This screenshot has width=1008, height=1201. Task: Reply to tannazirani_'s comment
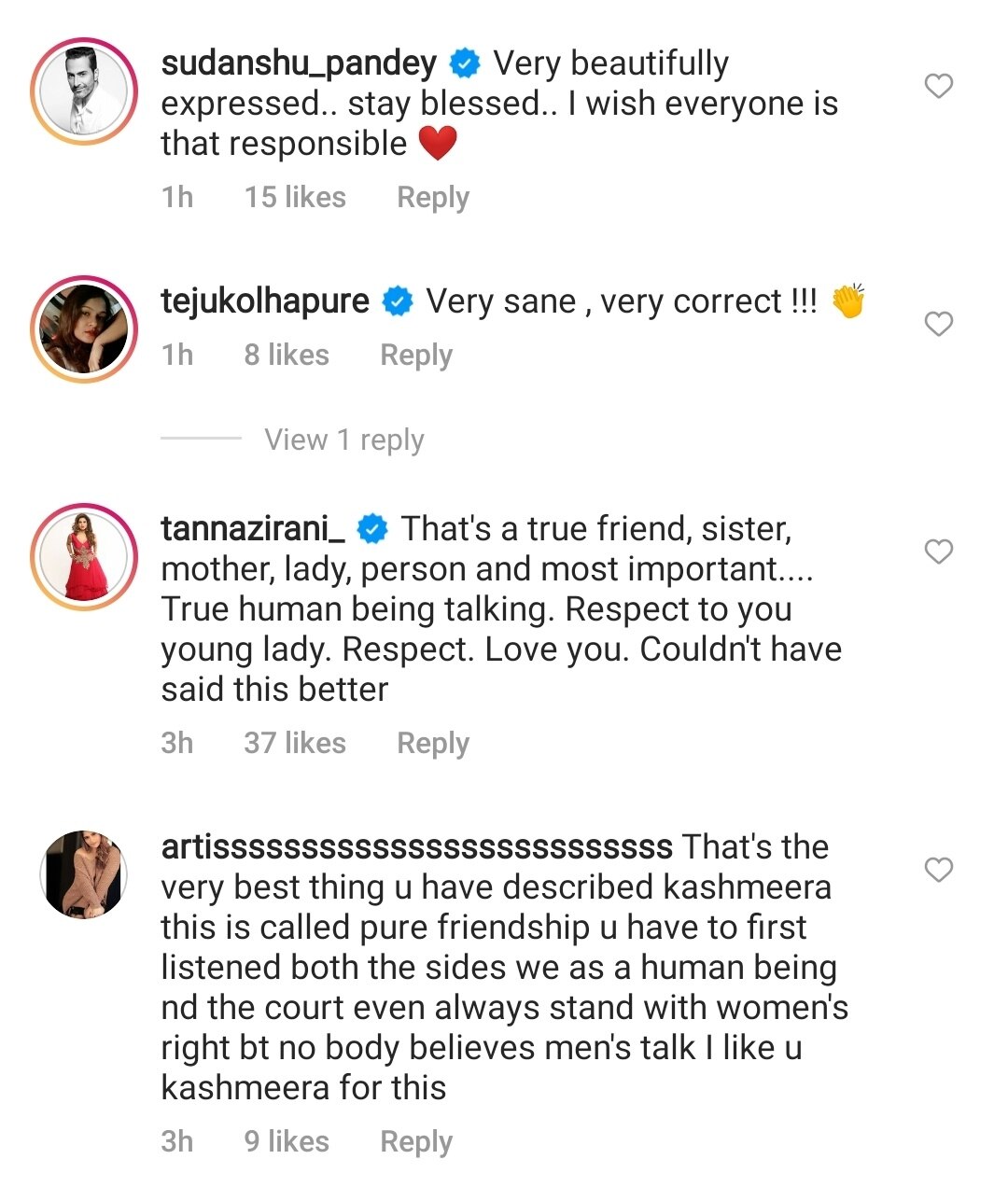(433, 743)
